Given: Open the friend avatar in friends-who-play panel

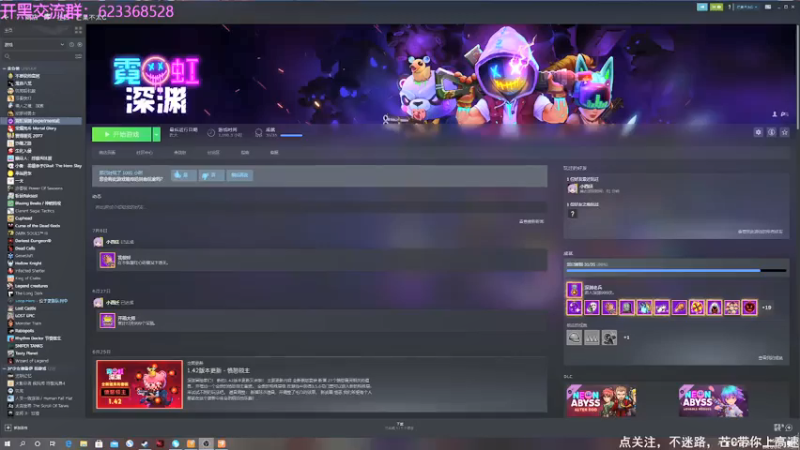Looking at the screenshot, I should coord(572,189).
